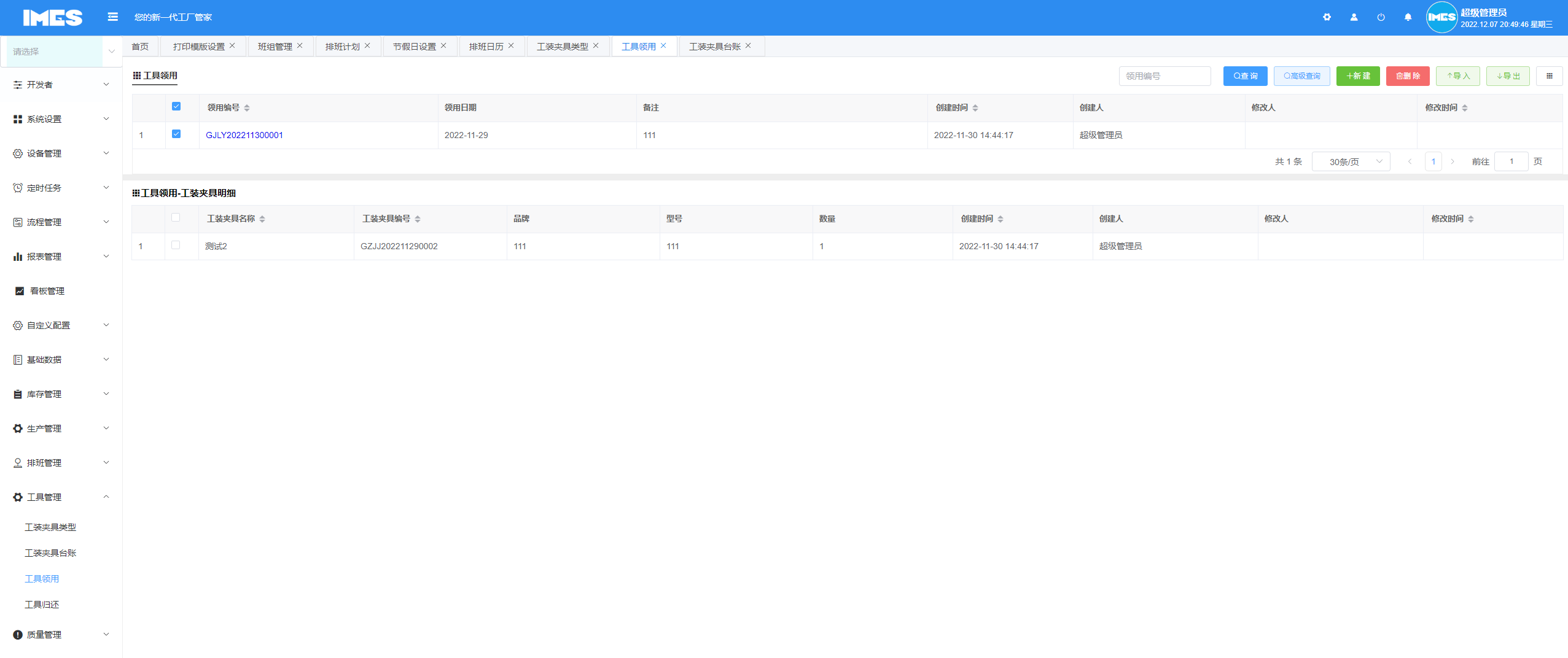Viewport: 1568px width, 658px height.
Task: Click the 高级查询 button
Action: point(1301,76)
